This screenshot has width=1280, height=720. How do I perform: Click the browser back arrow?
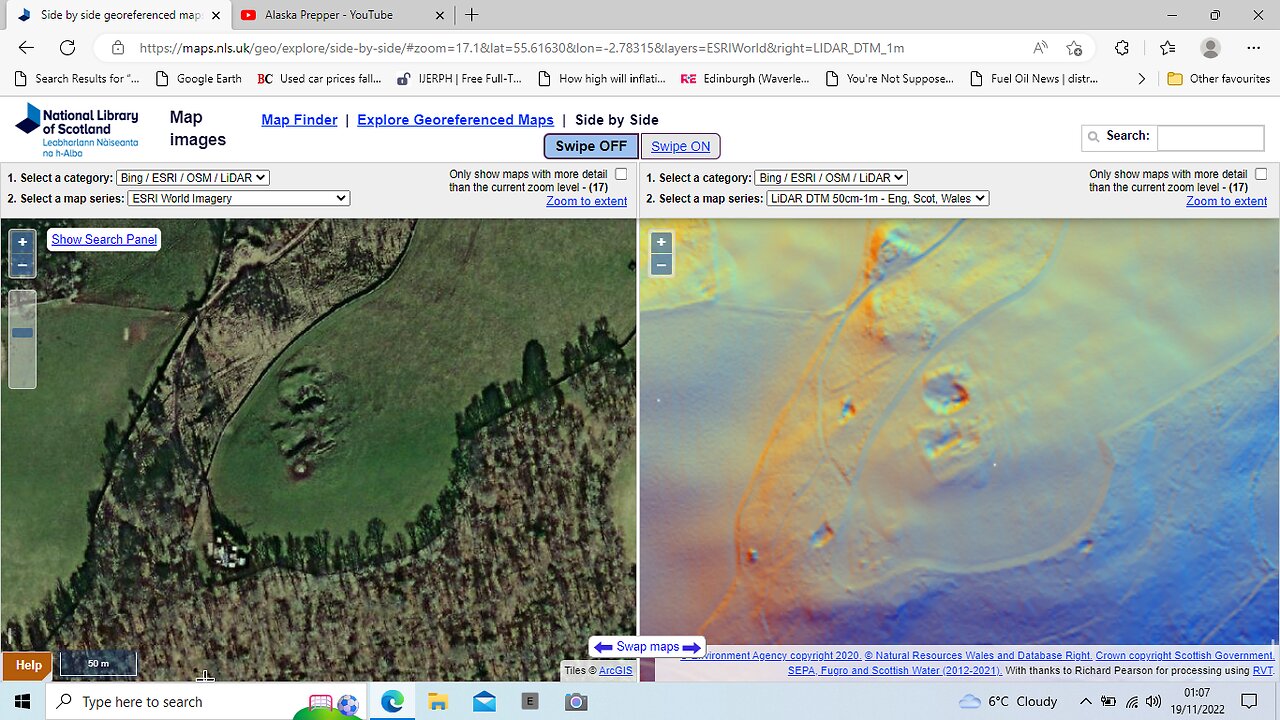(x=26, y=48)
